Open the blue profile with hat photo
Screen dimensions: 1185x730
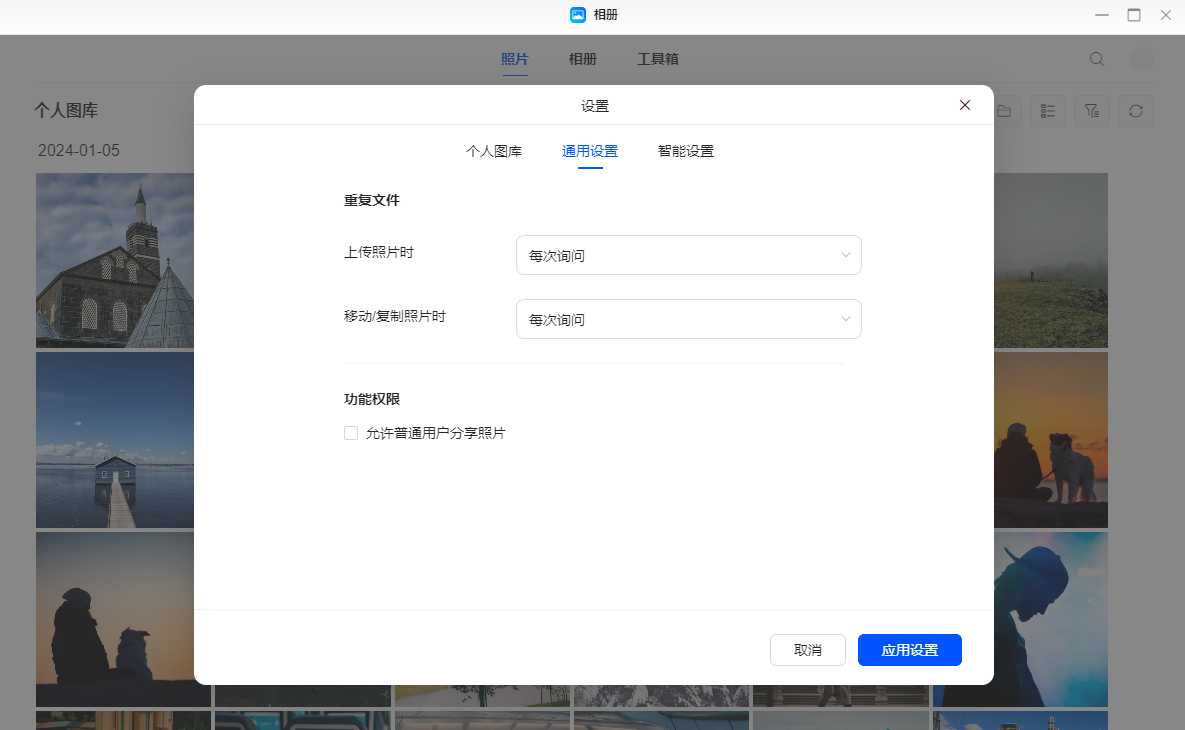(1050, 620)
